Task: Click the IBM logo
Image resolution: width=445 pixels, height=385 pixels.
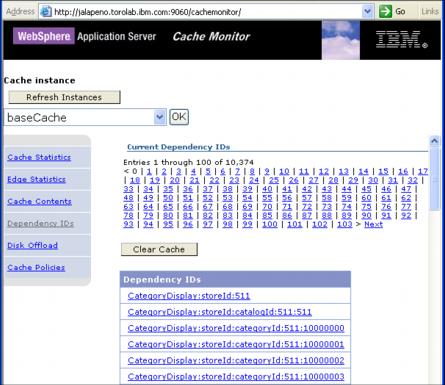Action: [x=402, y=40]
